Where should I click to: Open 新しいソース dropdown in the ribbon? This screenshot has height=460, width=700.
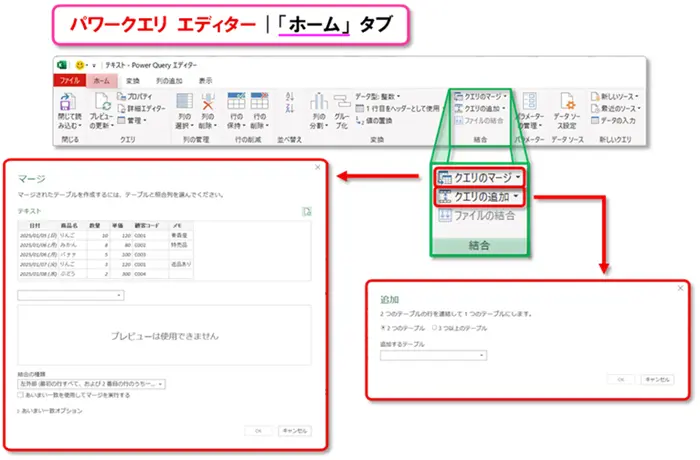click(x=614, y=96)
